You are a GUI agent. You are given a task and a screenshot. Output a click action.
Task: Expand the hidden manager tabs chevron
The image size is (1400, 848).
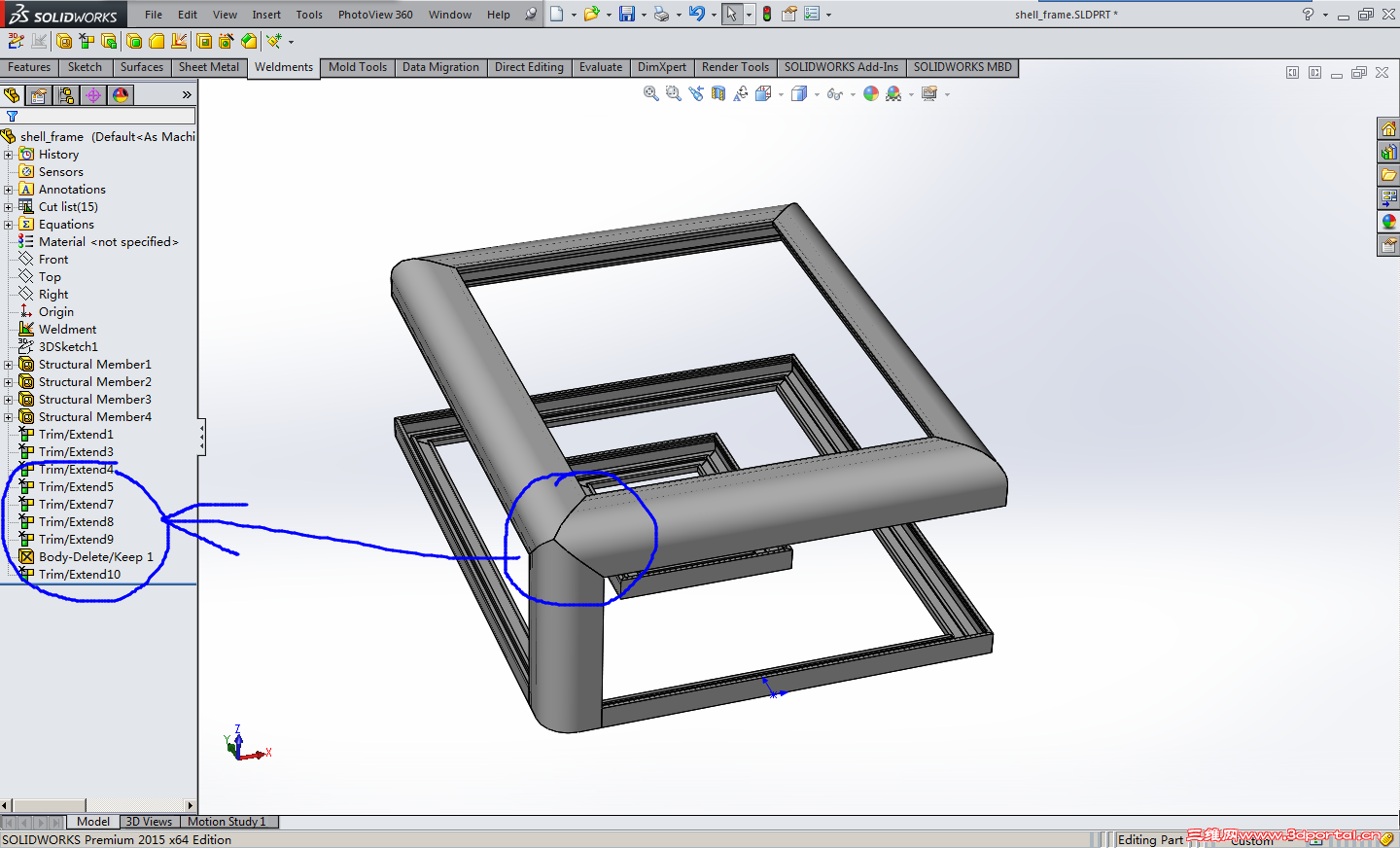pyautogui.click(x=187, y=95)
